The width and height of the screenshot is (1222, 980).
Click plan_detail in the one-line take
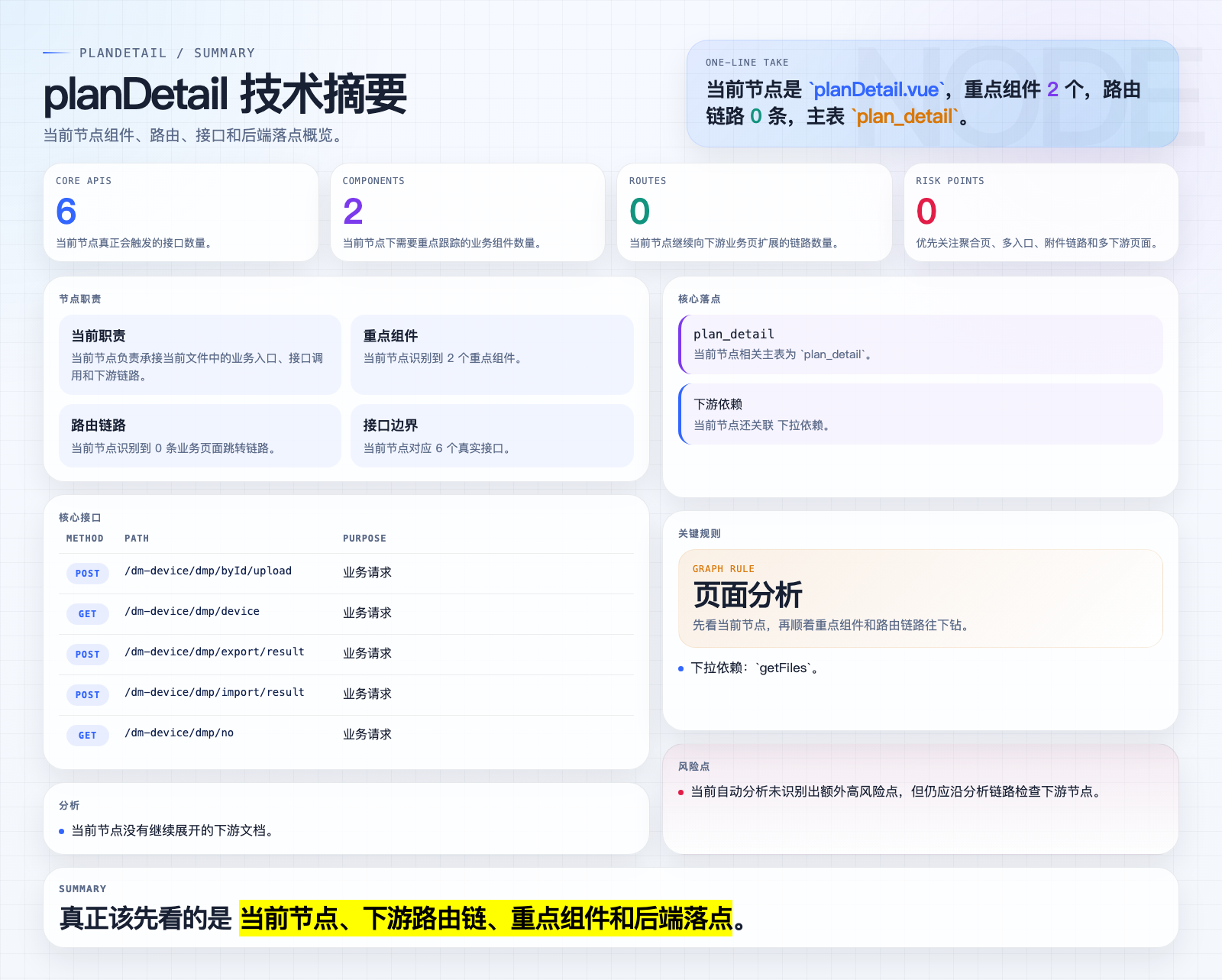(x=904, y=116)
